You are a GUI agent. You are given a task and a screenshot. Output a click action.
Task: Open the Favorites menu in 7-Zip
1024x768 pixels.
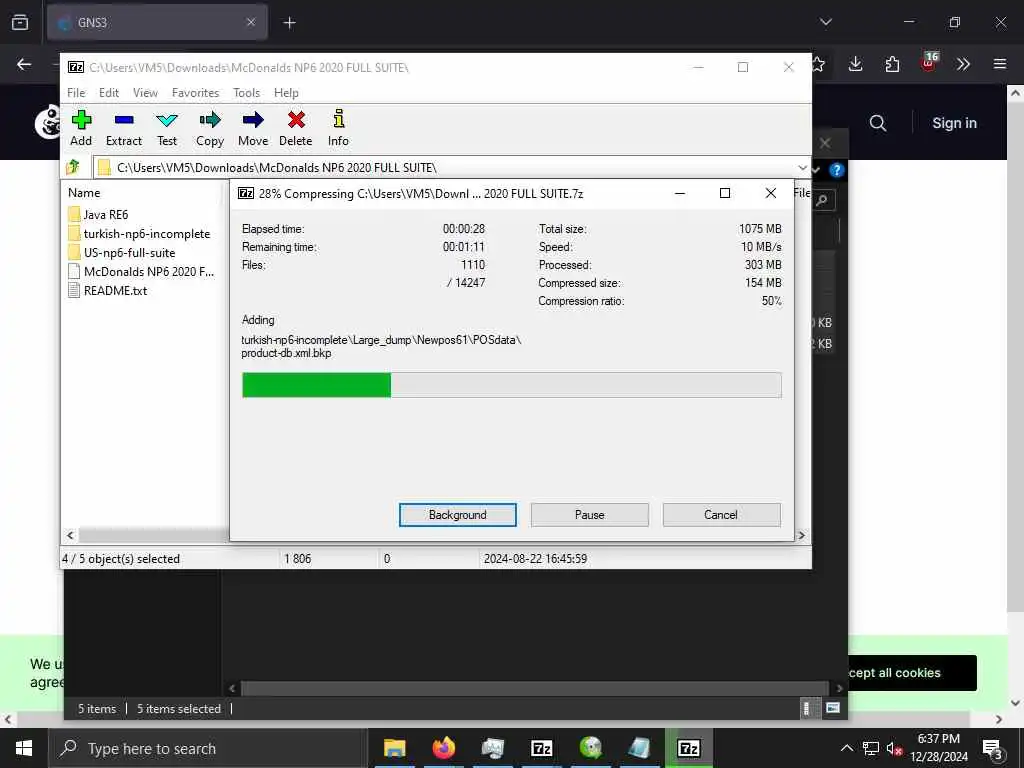click(195, 93)
